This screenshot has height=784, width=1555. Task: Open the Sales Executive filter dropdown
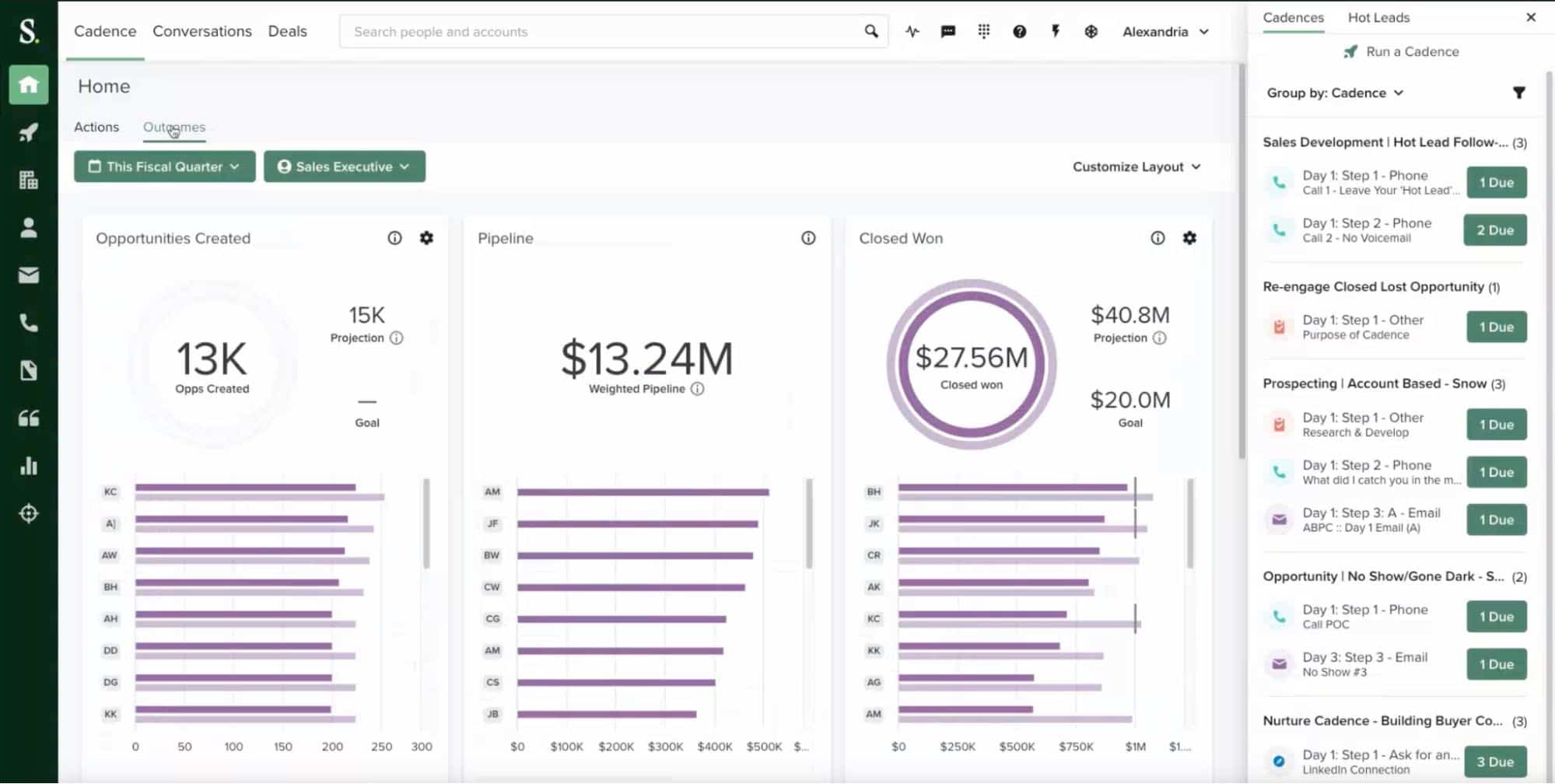344,166
